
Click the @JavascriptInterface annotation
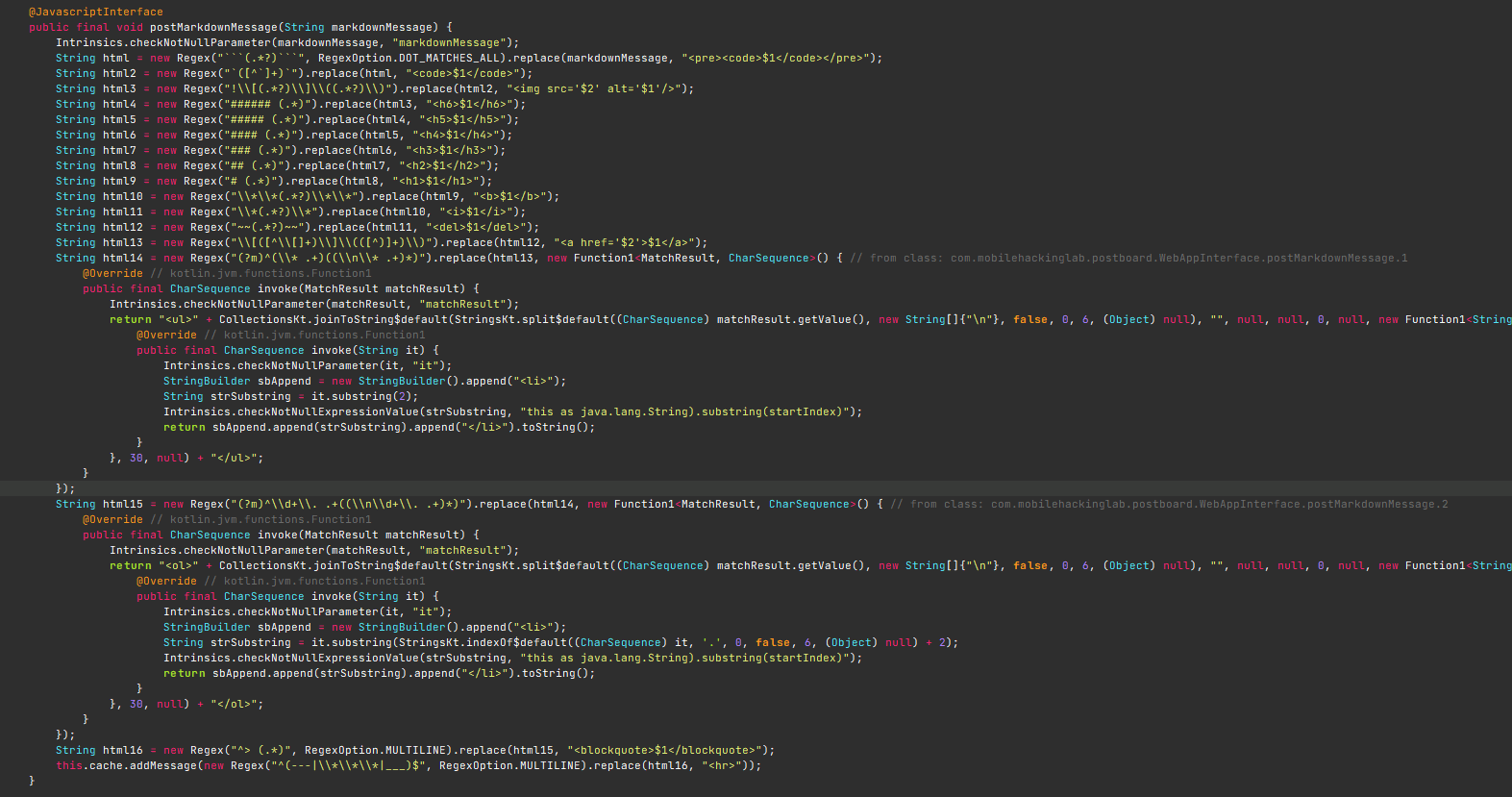click(x=96, y=12)
